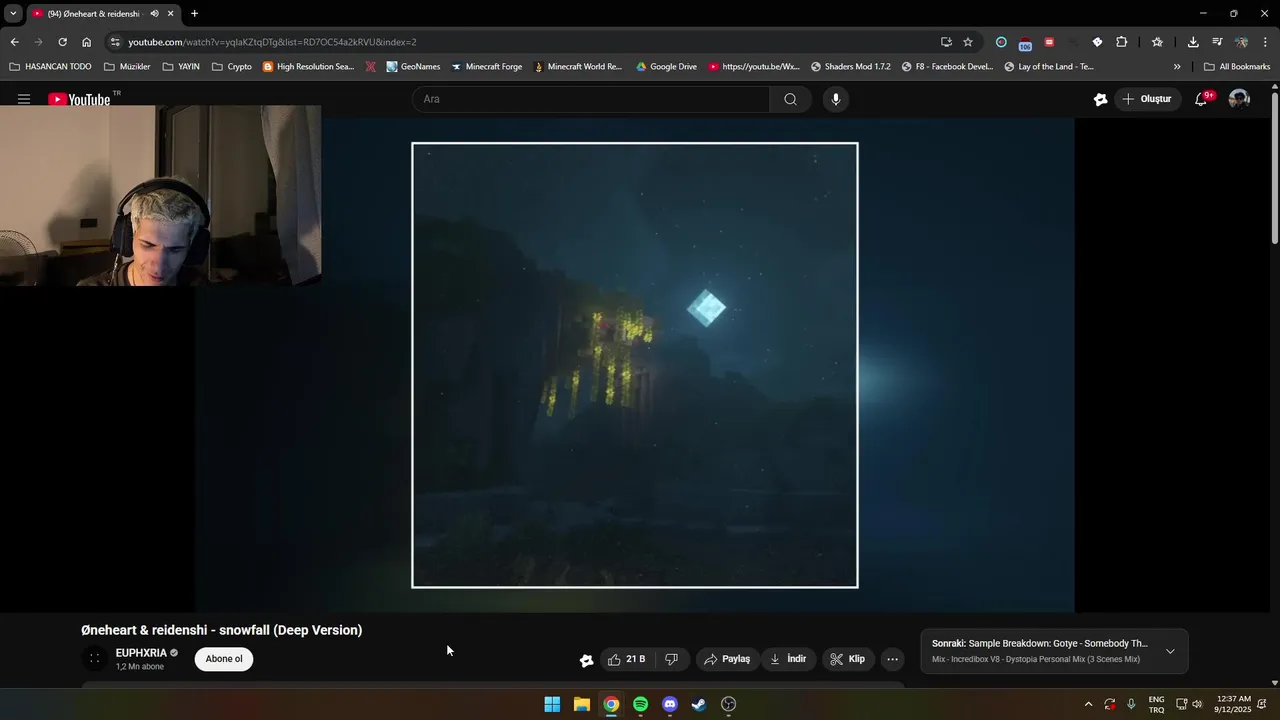Open the Müzikler bookmarks folder
1280x720 pixels.
point(127,67)
